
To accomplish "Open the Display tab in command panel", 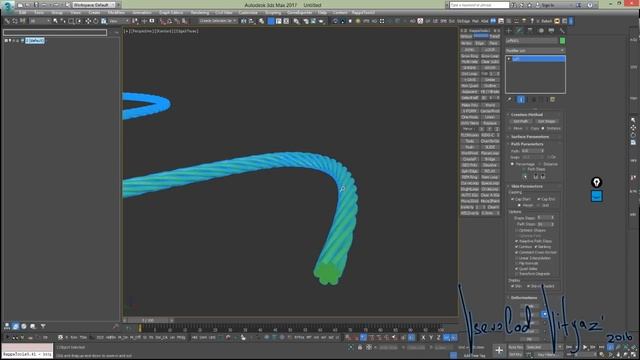I will 551,31.
